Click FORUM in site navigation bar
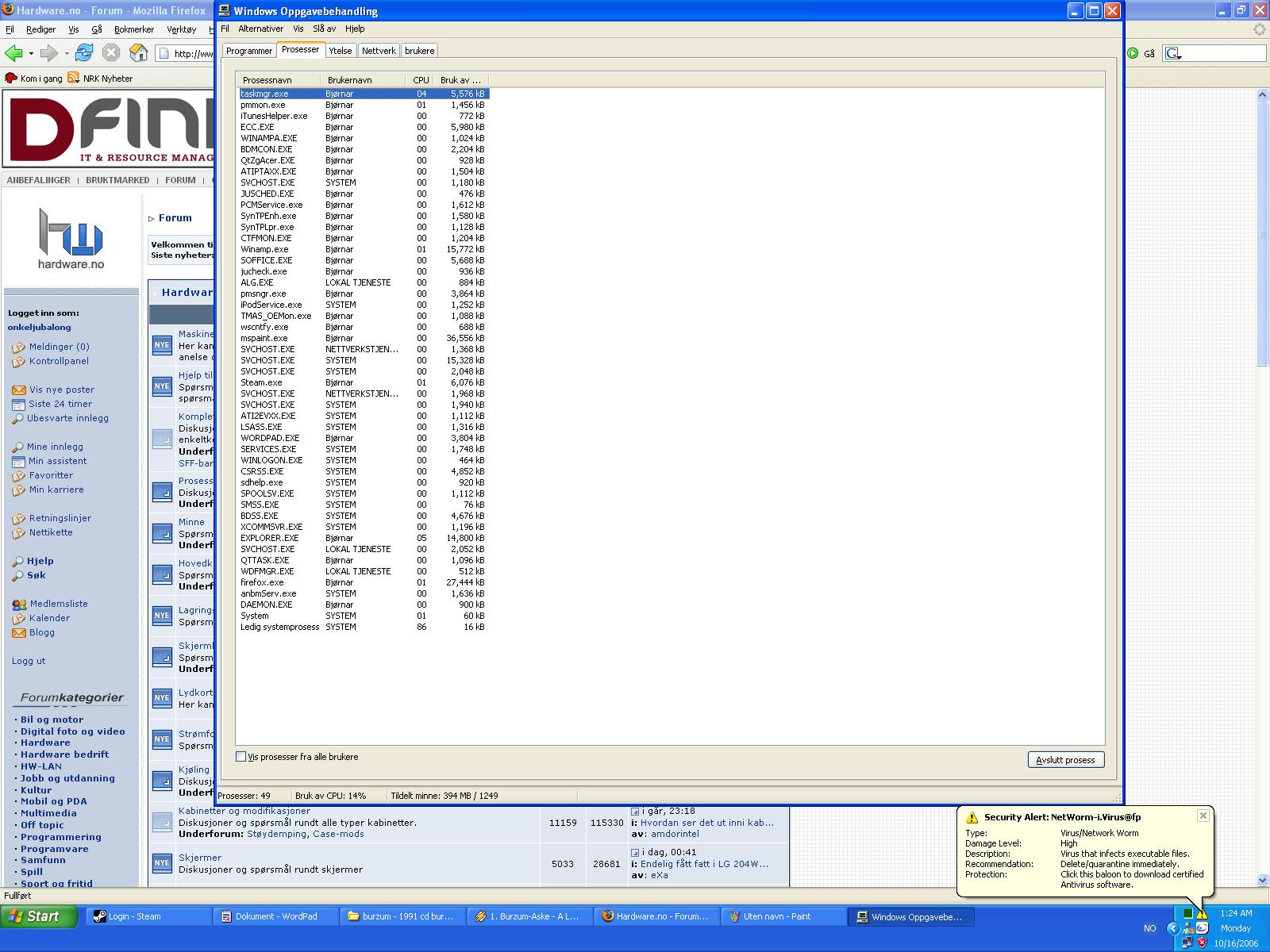 pyautogui.click(x=180, y=180)
